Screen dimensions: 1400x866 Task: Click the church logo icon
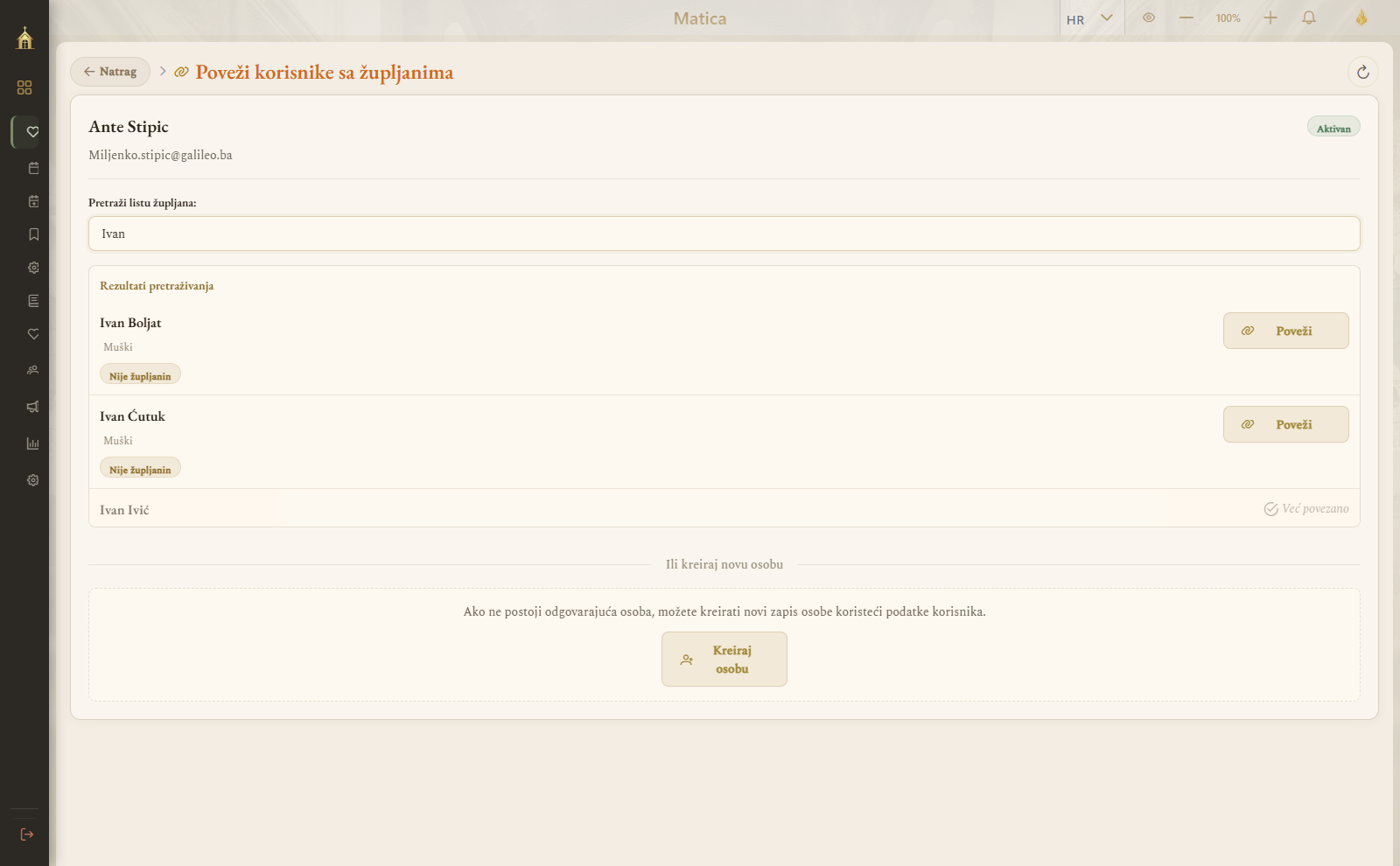(24, 38)
